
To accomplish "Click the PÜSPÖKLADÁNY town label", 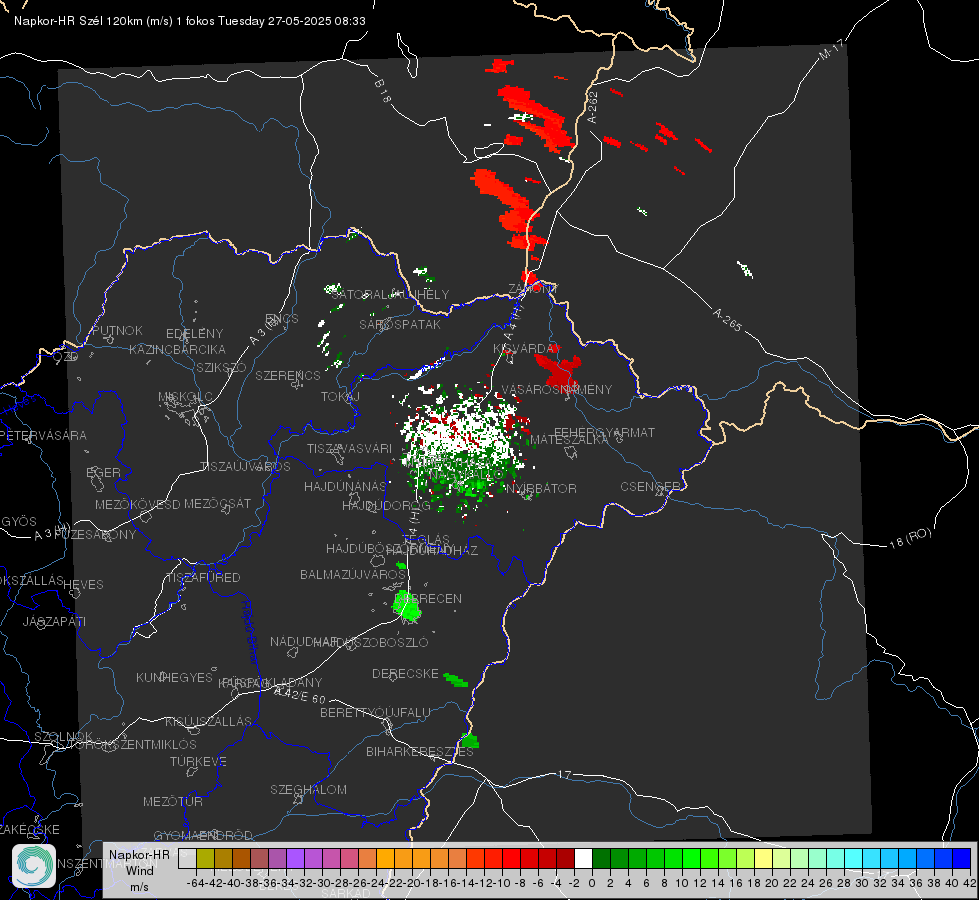I will pos(270,683).
